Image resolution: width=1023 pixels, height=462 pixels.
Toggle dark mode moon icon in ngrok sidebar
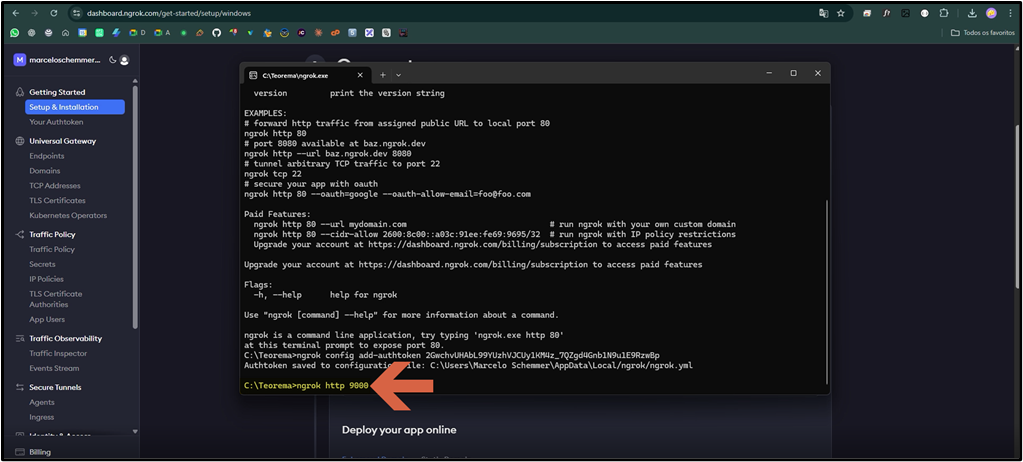tap(112, 60)
